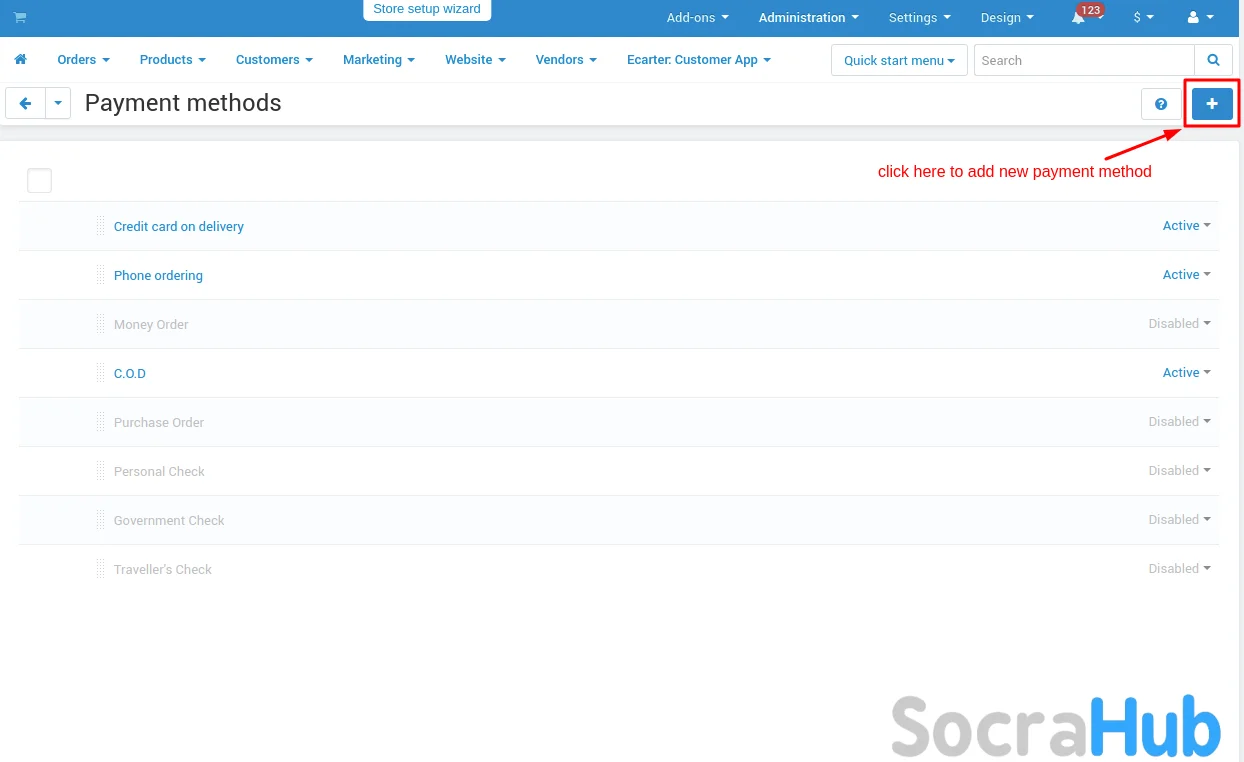Click the search magnifier button
Viewport: 1244px width, 762px height.
1213,60
